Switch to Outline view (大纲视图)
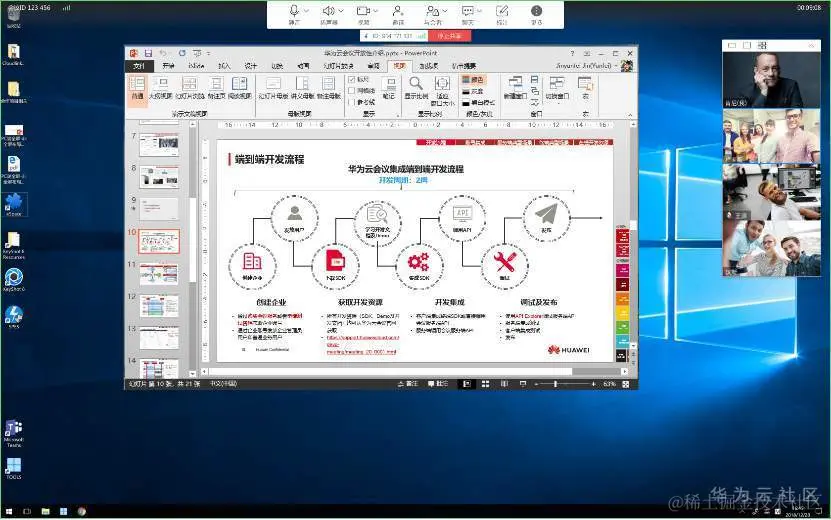 tap(160, 88)
